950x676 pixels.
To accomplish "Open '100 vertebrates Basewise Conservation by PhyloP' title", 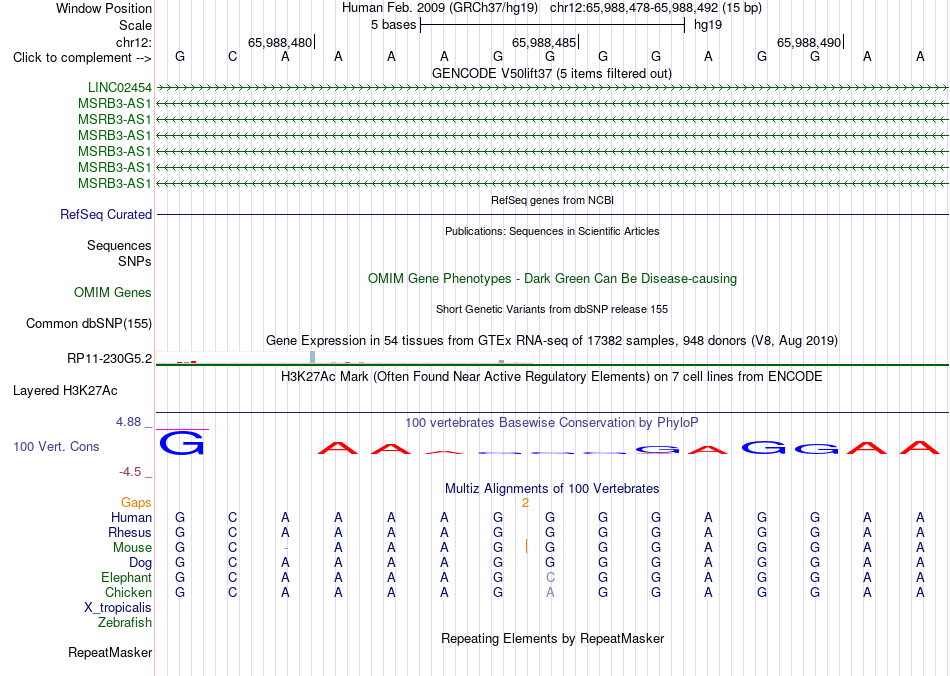I will click(x=552, y=423).
